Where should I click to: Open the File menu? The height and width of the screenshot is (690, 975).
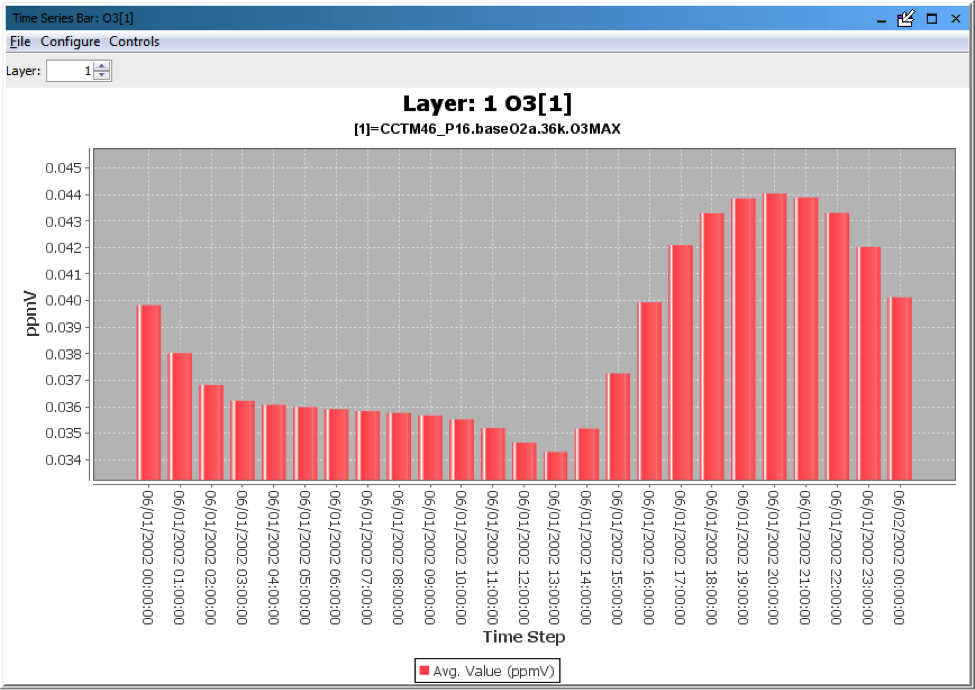(20, 42)
